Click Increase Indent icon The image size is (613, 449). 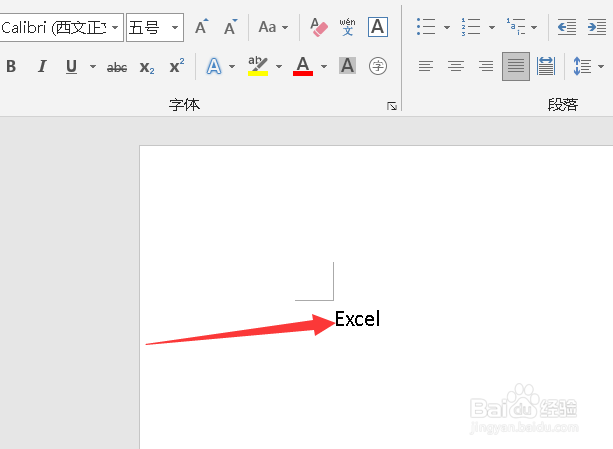tap(597, 27)
